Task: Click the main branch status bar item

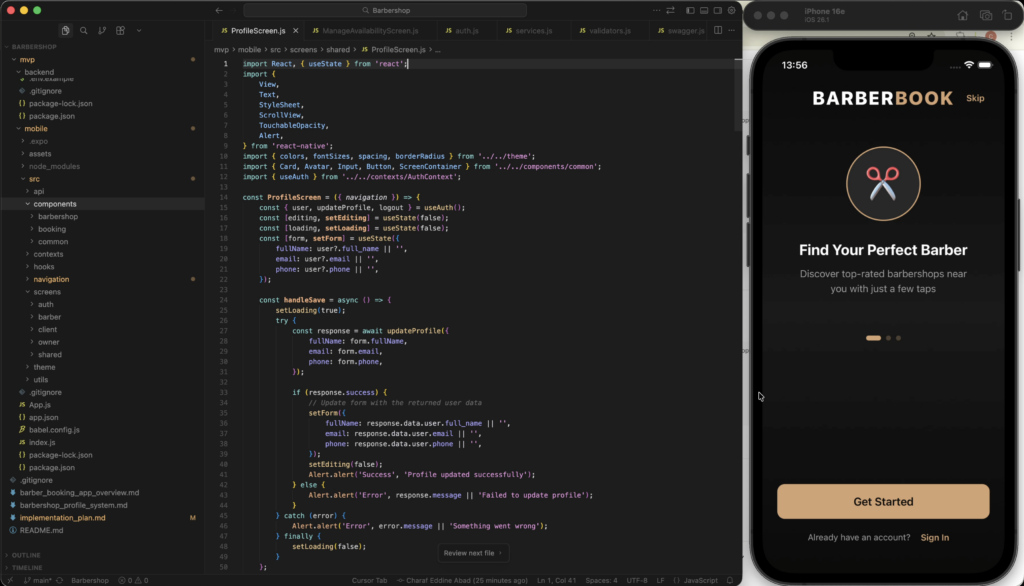Action: [x=37, y=580]
